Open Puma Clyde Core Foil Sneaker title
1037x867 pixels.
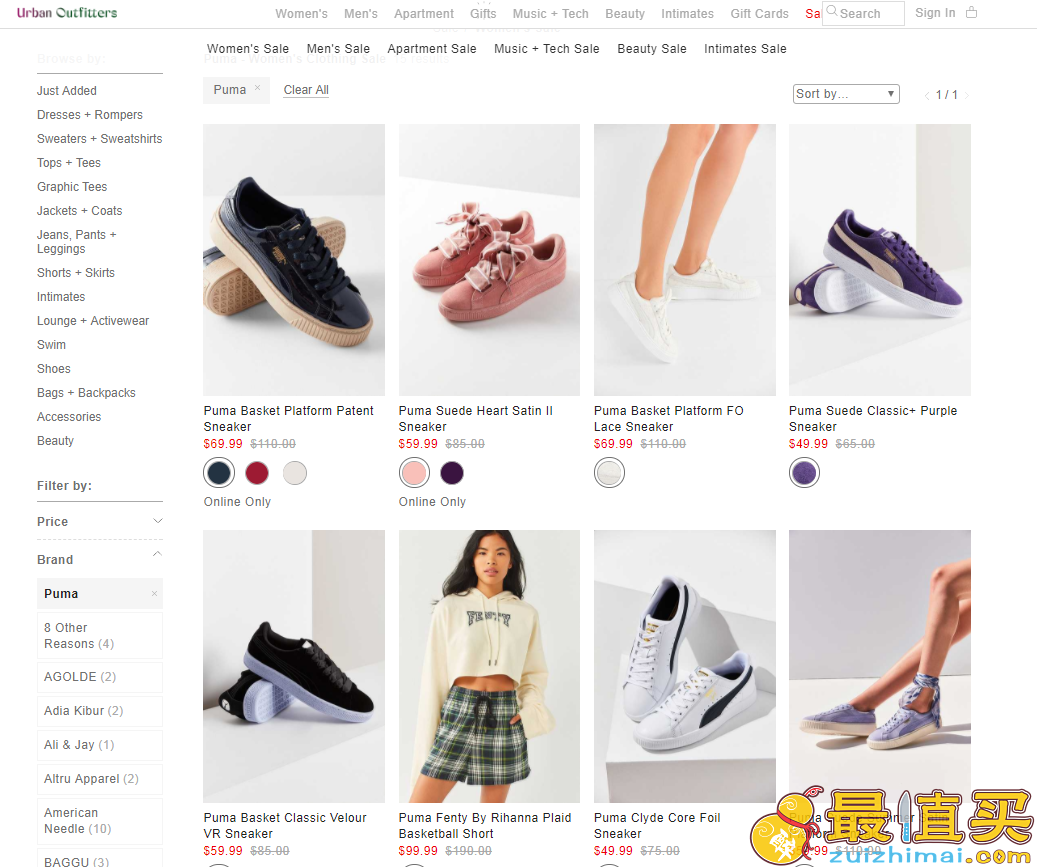[x=657, y=825]
